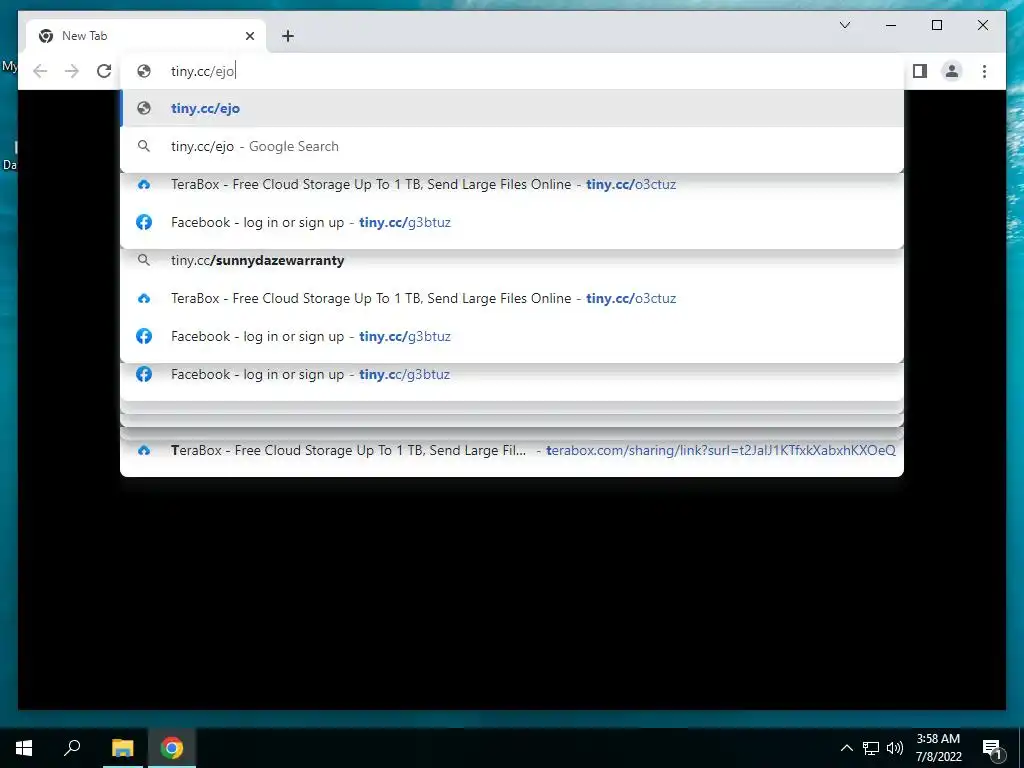Open the Windows Start menu
The image size is (1024, 768).
pyautogui.click(x=24, y=748)
